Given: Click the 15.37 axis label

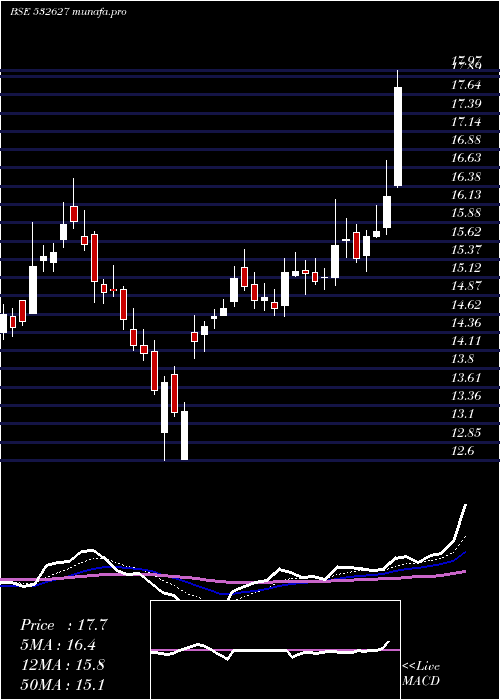Looking at the screenshot, I should [x=466, y=249].
